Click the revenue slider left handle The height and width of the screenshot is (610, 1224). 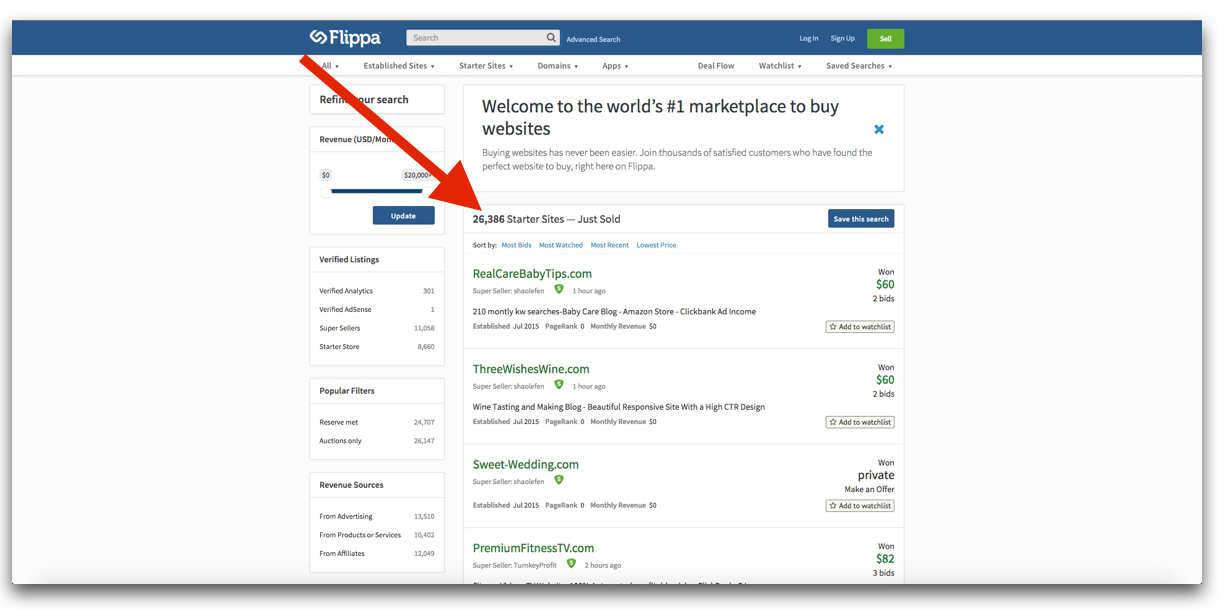coord(325,191)
